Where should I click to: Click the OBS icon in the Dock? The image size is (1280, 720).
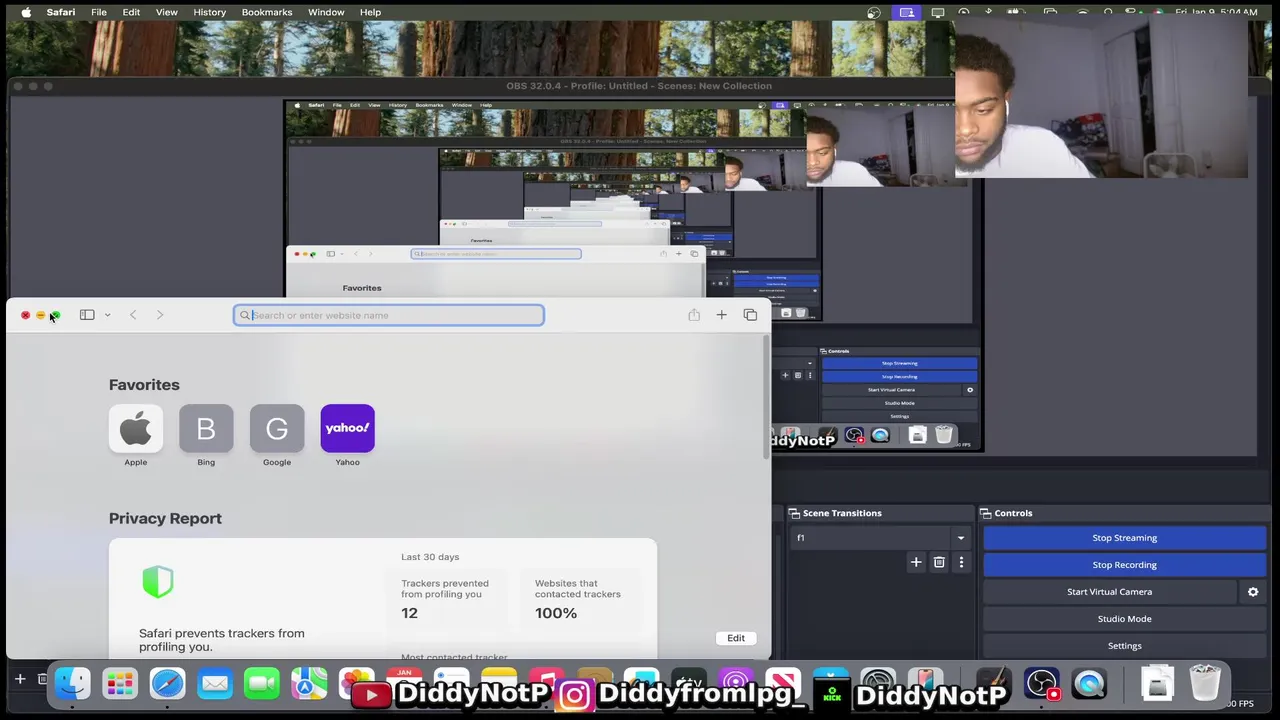[1042, 684]
